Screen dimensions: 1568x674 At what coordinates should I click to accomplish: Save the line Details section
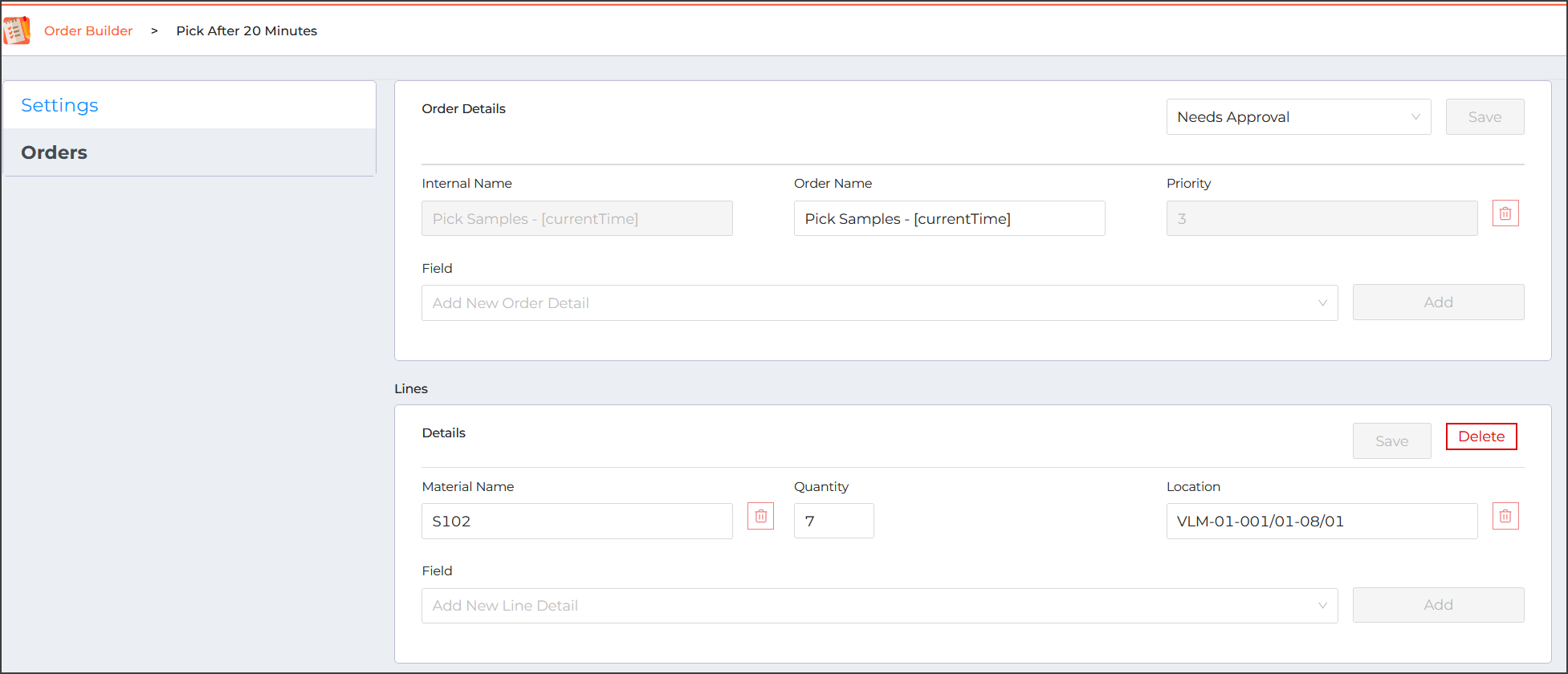coord(1391,441)
